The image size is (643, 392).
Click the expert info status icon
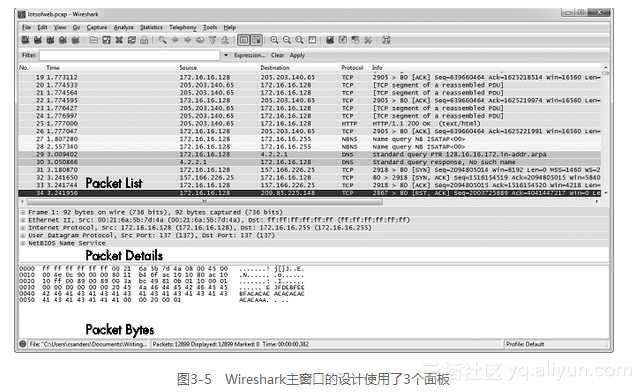[23, 344]
